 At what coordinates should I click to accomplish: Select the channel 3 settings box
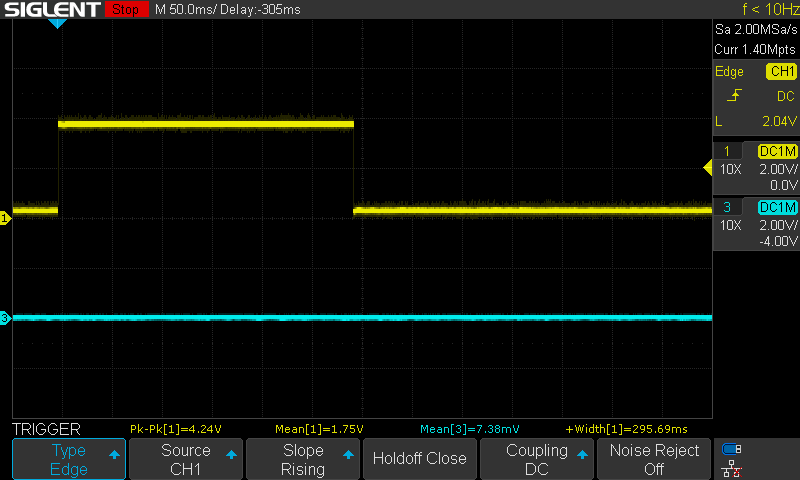(x=756, y=224)
